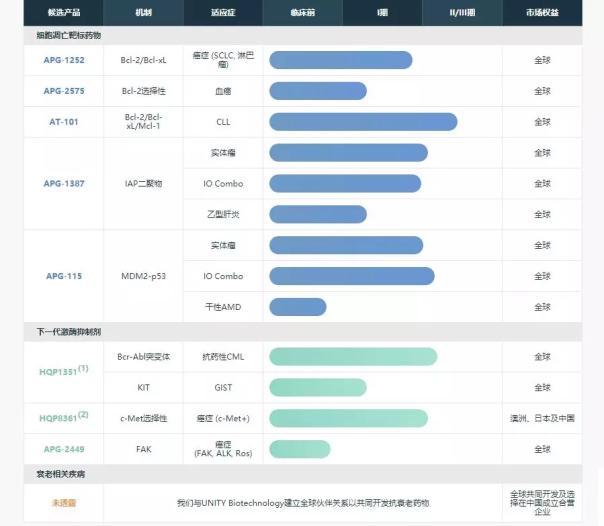Click the KIT mechanism cell

143,387
